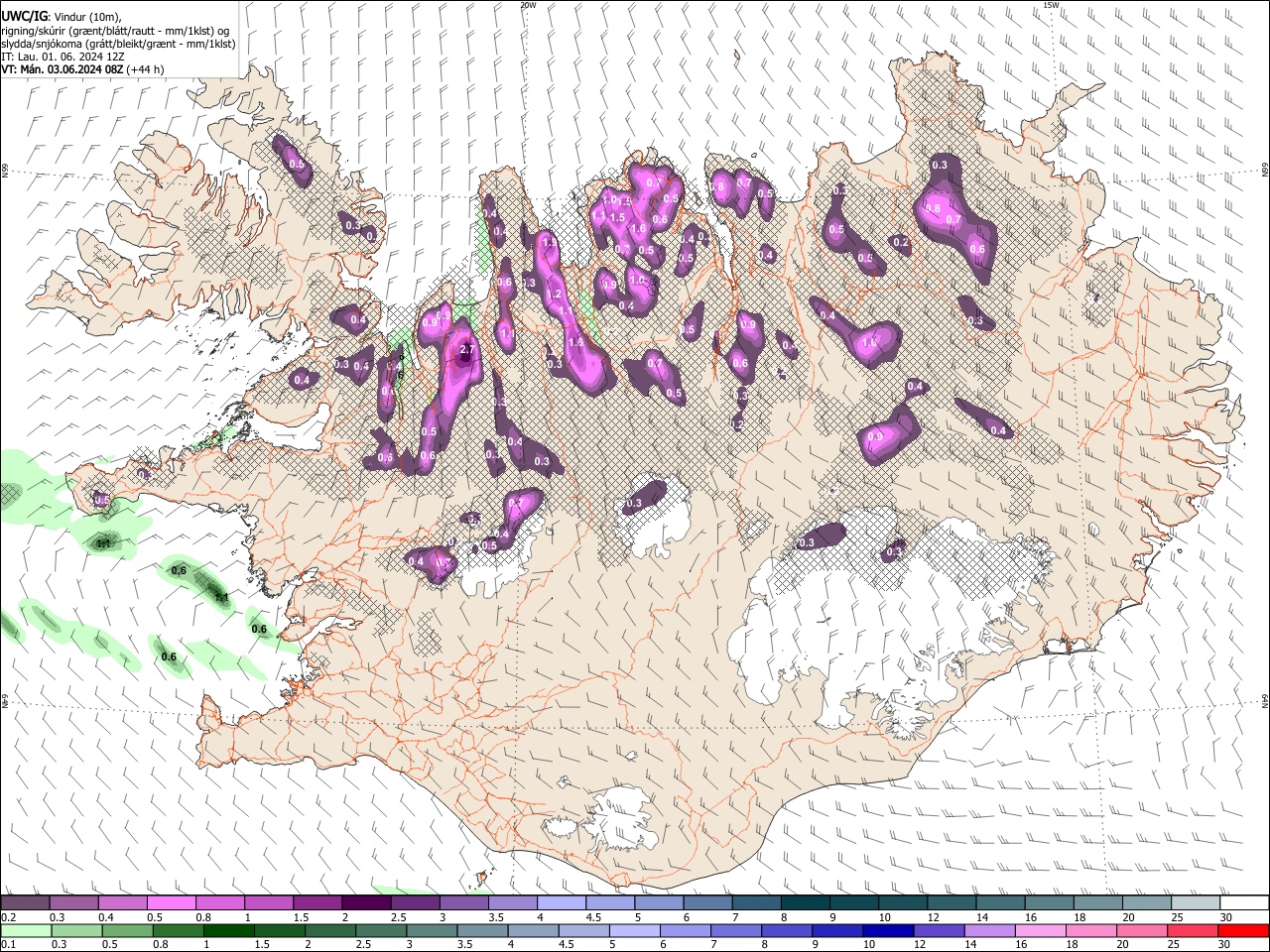Pick the periwinkle 6–7 rain scale swatch
This screenshot has height=952, width=1270.
(686, 930)
